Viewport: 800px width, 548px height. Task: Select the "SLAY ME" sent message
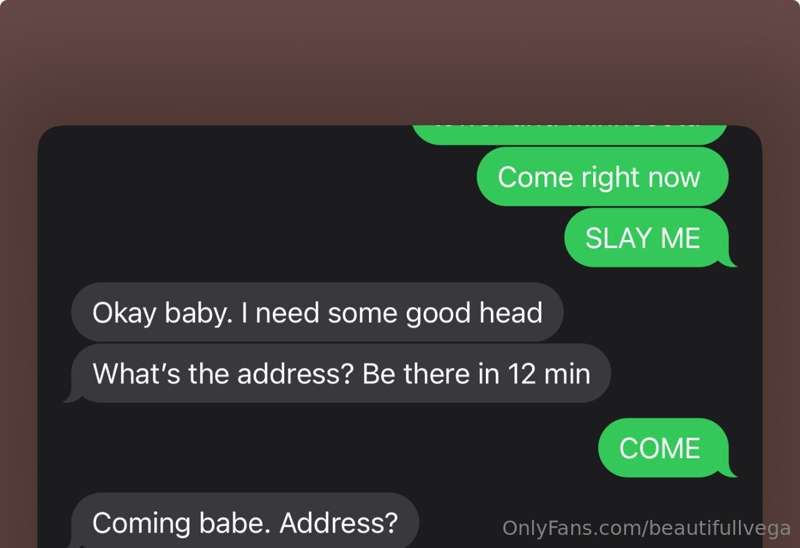pyautogui.click(x=646, y=238)
